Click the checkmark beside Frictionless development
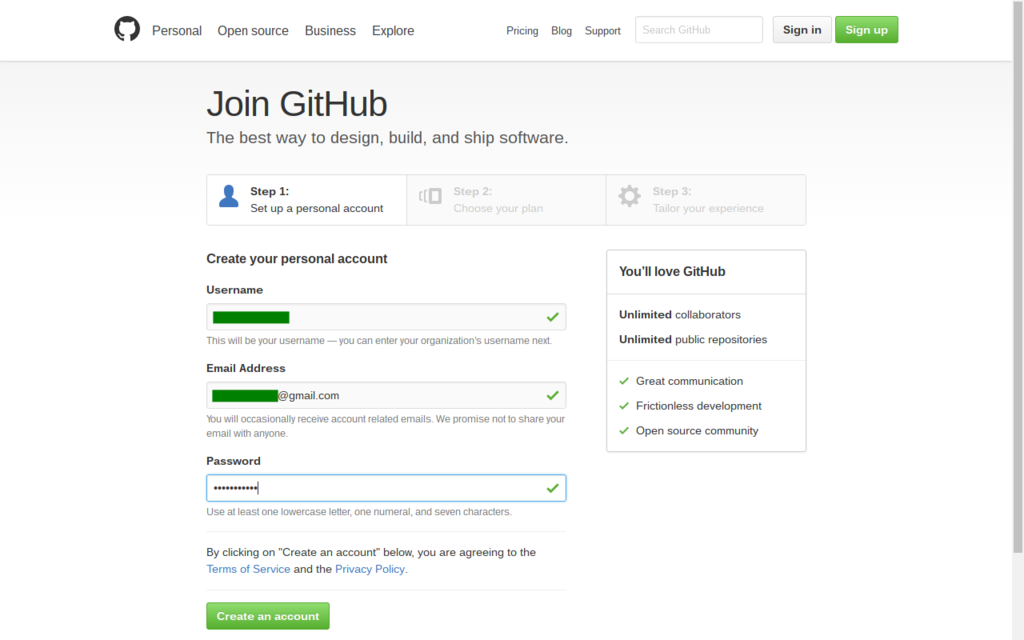The width and height of the screenshot is (1024, 640). pyautogui.click(x=624, y=406)
